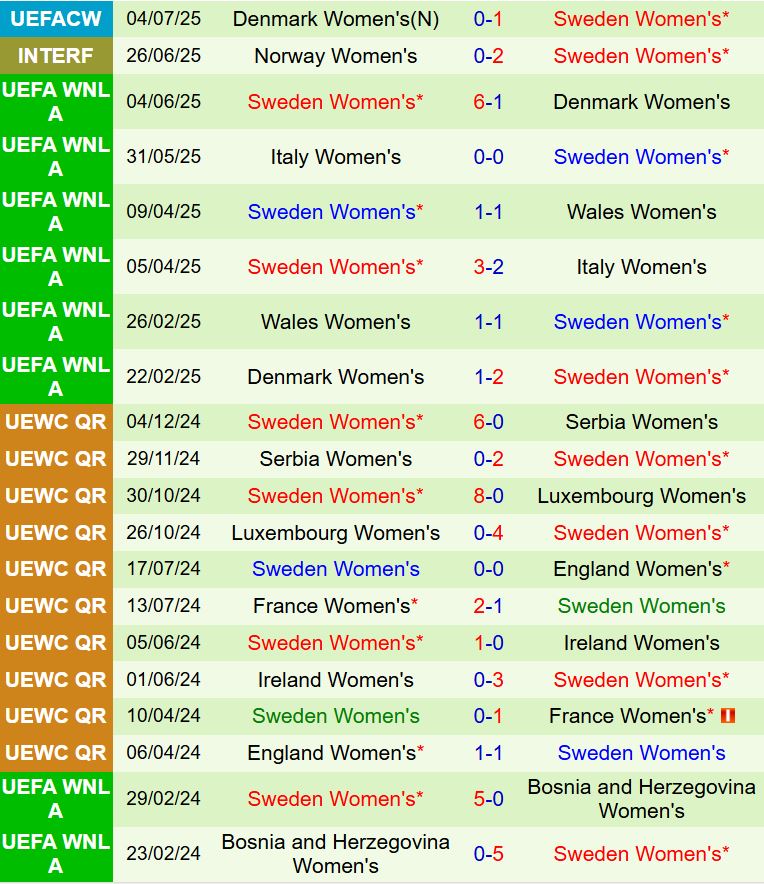
Task: Click the green Sweden Women's on 13/07/24
Action: (x=641, y=606)
